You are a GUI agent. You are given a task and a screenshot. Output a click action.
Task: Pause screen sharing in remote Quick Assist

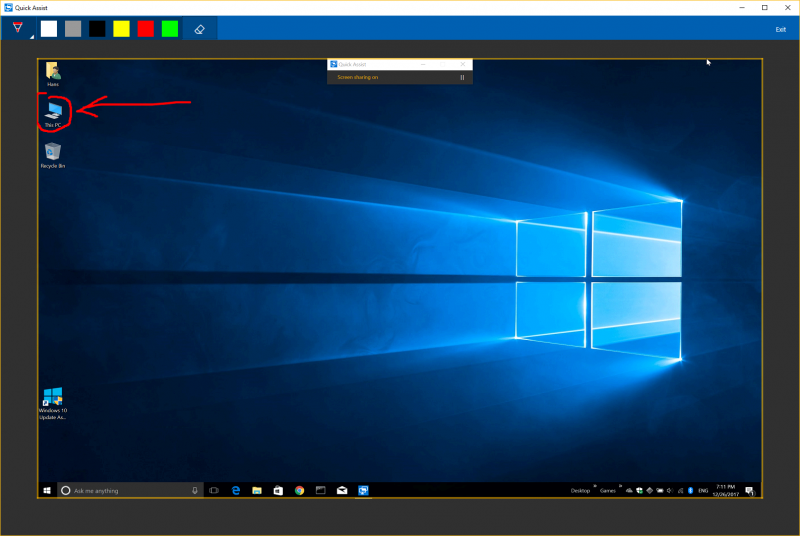point(462,78)
